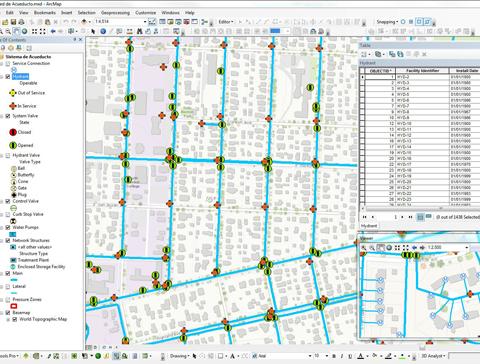480x364 pixels.
Task: Open the Edit menu
Action: click(x=10, y=13)
